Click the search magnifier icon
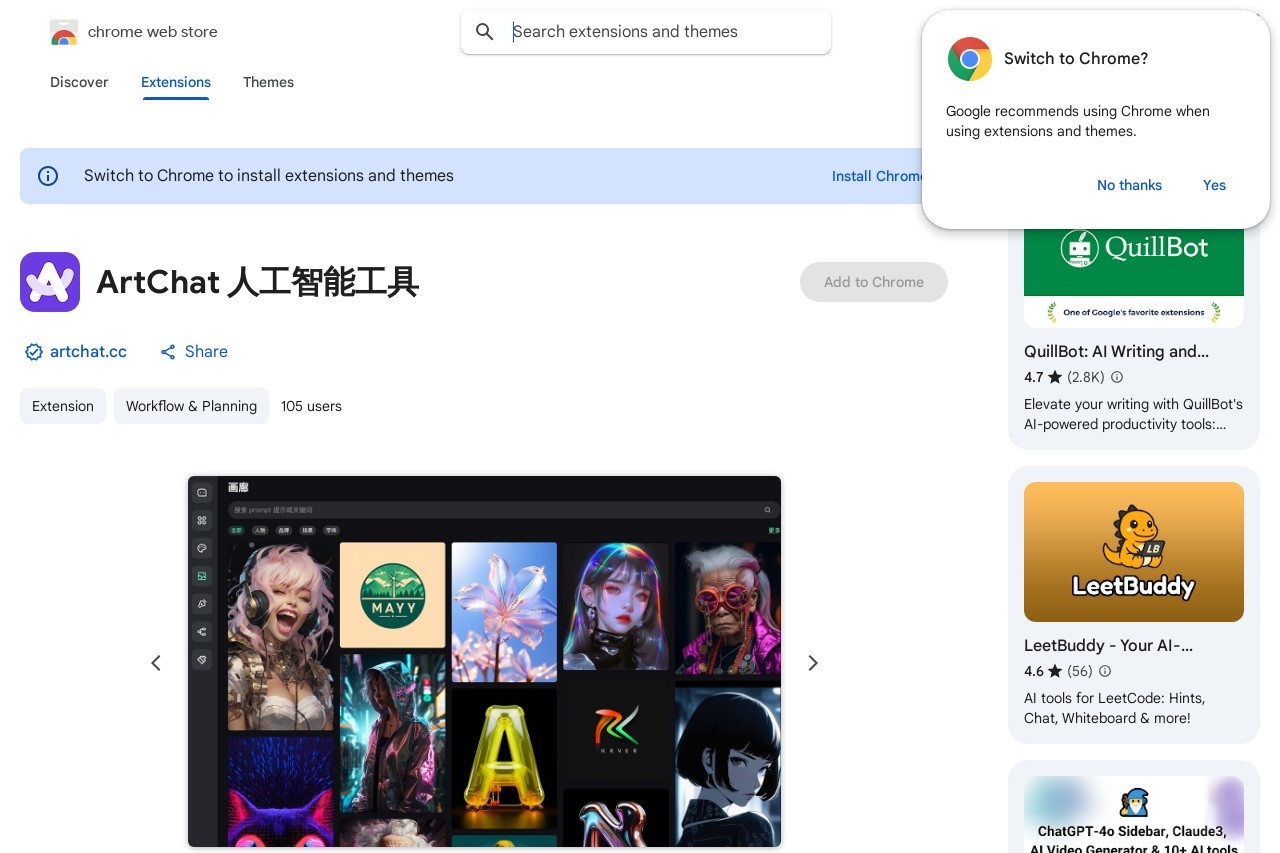The width and height of the screenshot is (1280, 853). tap(485, 32)
